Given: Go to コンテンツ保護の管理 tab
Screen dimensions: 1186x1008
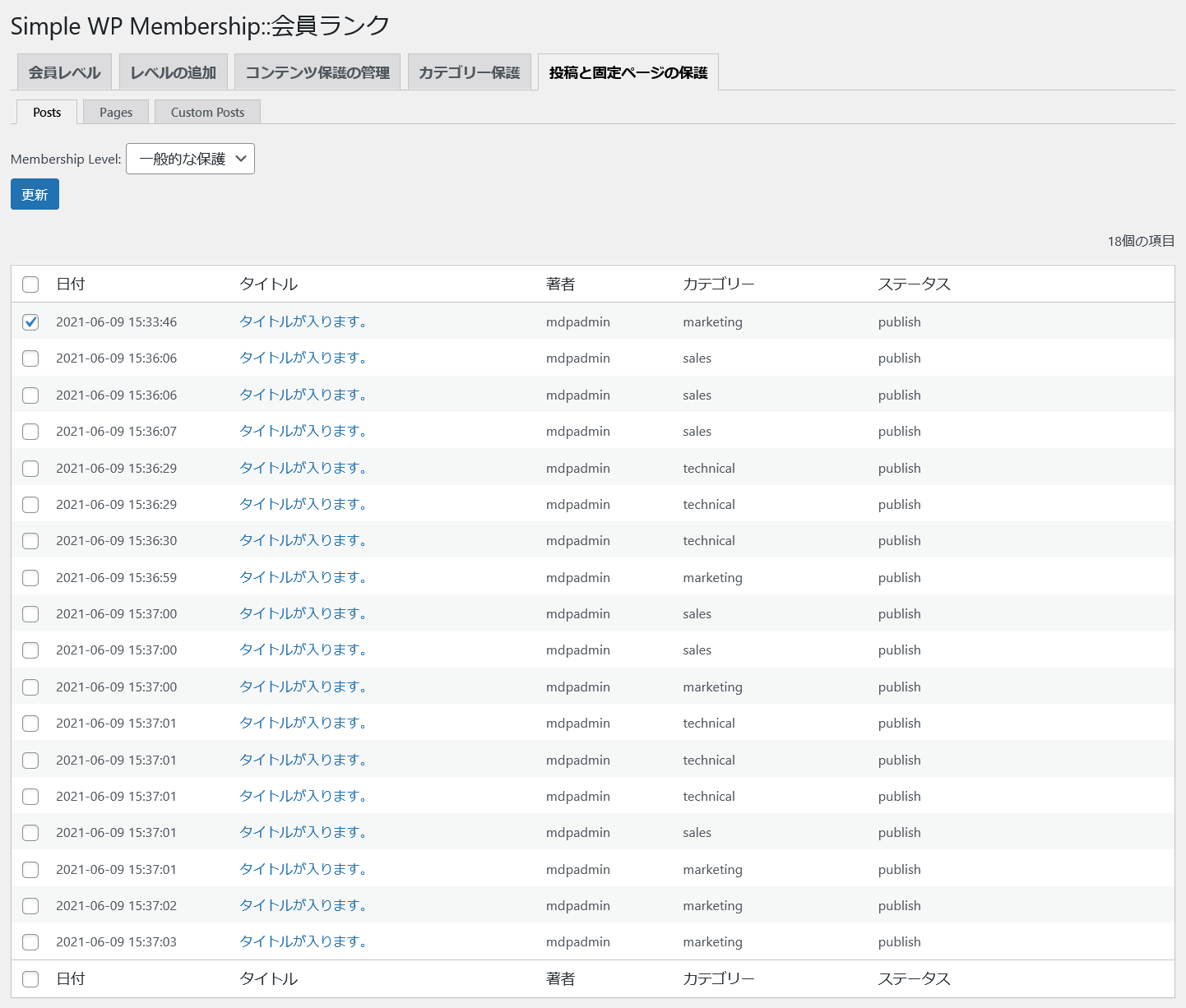Looking at the screenshot, I should (317, 72).
